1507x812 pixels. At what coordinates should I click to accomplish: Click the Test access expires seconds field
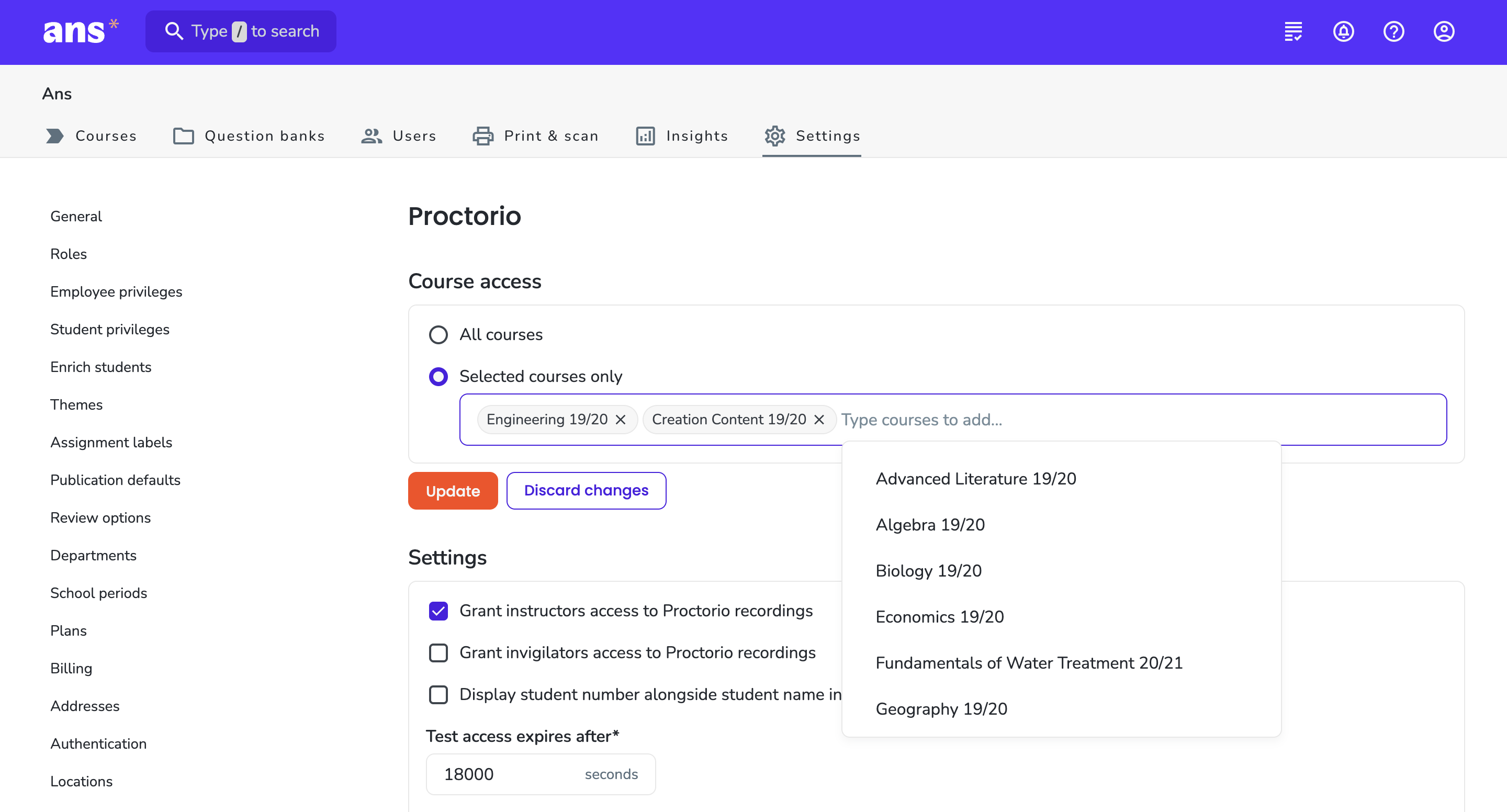click(541, 774)
